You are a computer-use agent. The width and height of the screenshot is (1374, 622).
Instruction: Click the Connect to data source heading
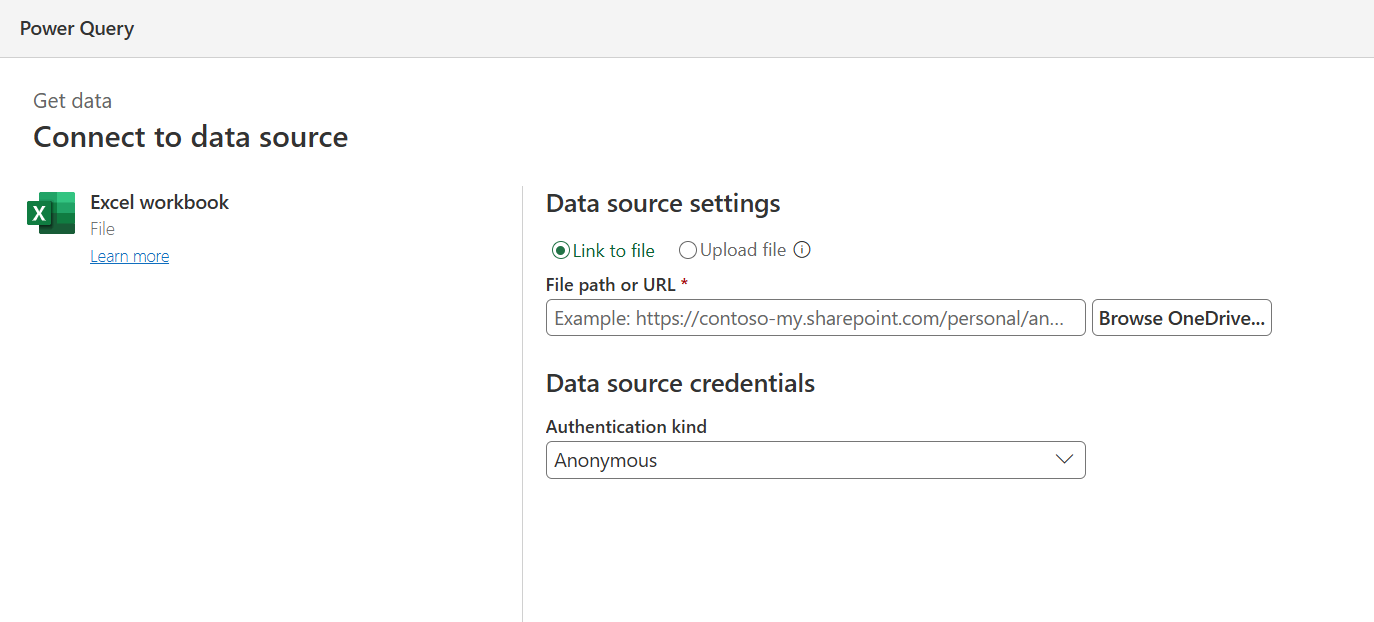[189, 137]
